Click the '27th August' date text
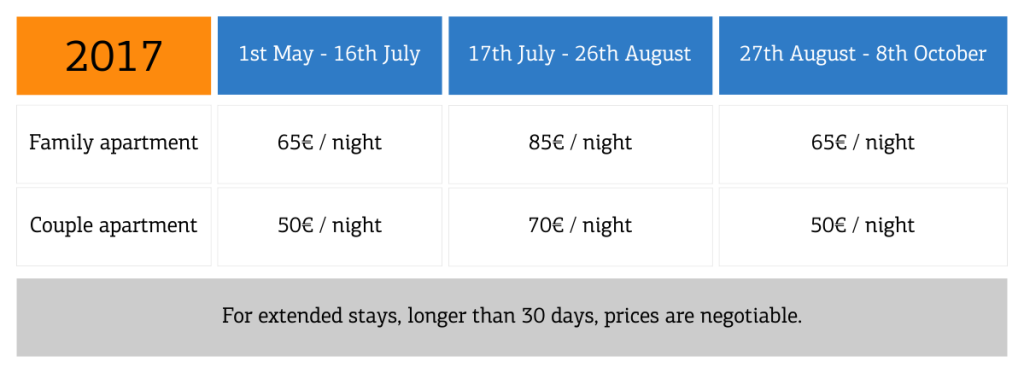Screen dimensions: 1024x373 coord(797,54)
